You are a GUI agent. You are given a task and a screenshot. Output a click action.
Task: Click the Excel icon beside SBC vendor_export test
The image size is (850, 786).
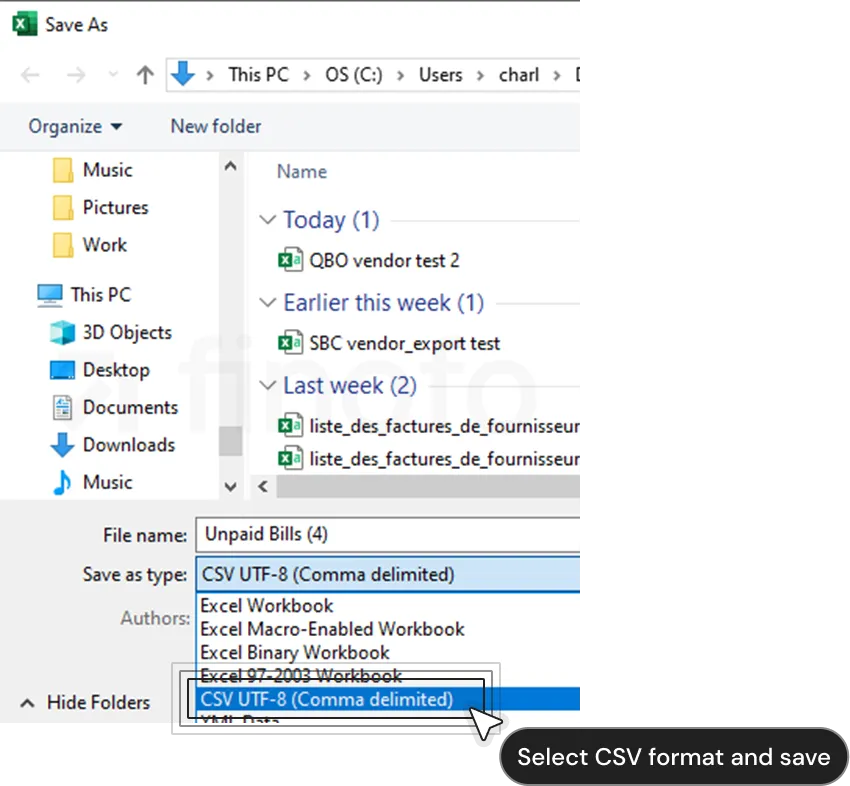pyautogui.click(x=290, y=343)
